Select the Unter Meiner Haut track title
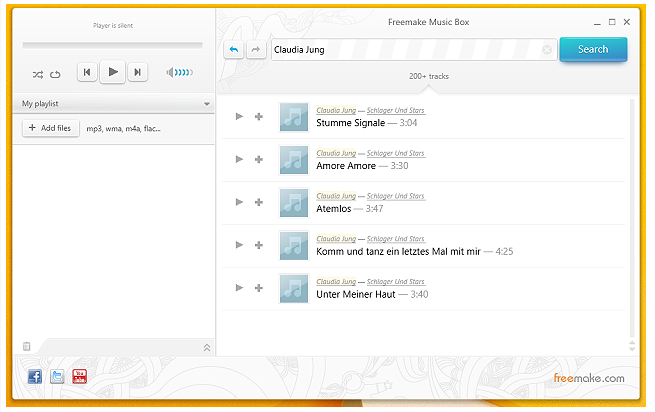This screenshot has width=655, height=412. (355, 294)
